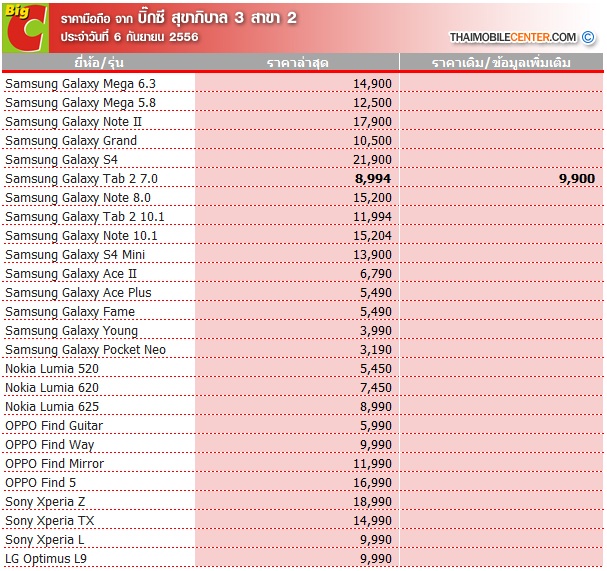This screenshot has height=571, width=607.
Task: Open THAIMOBILECENTER.COM link
Action: (513, 37)
